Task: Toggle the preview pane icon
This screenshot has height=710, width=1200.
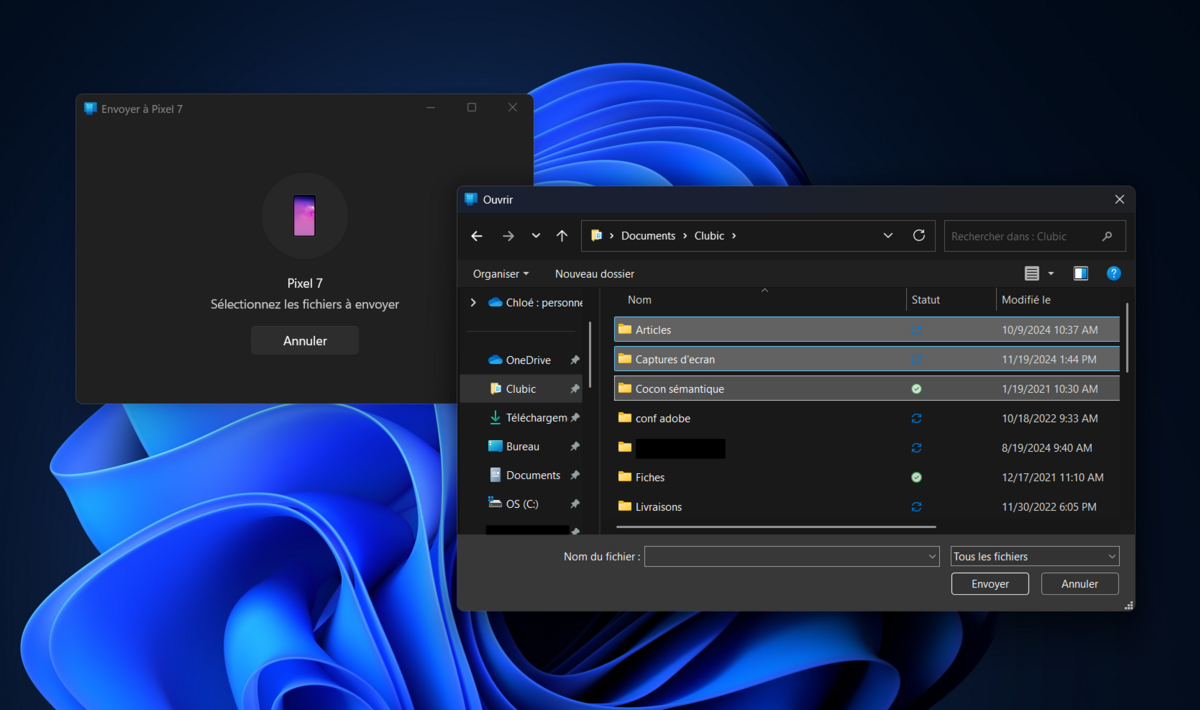Action: [x=1081, y=274]
